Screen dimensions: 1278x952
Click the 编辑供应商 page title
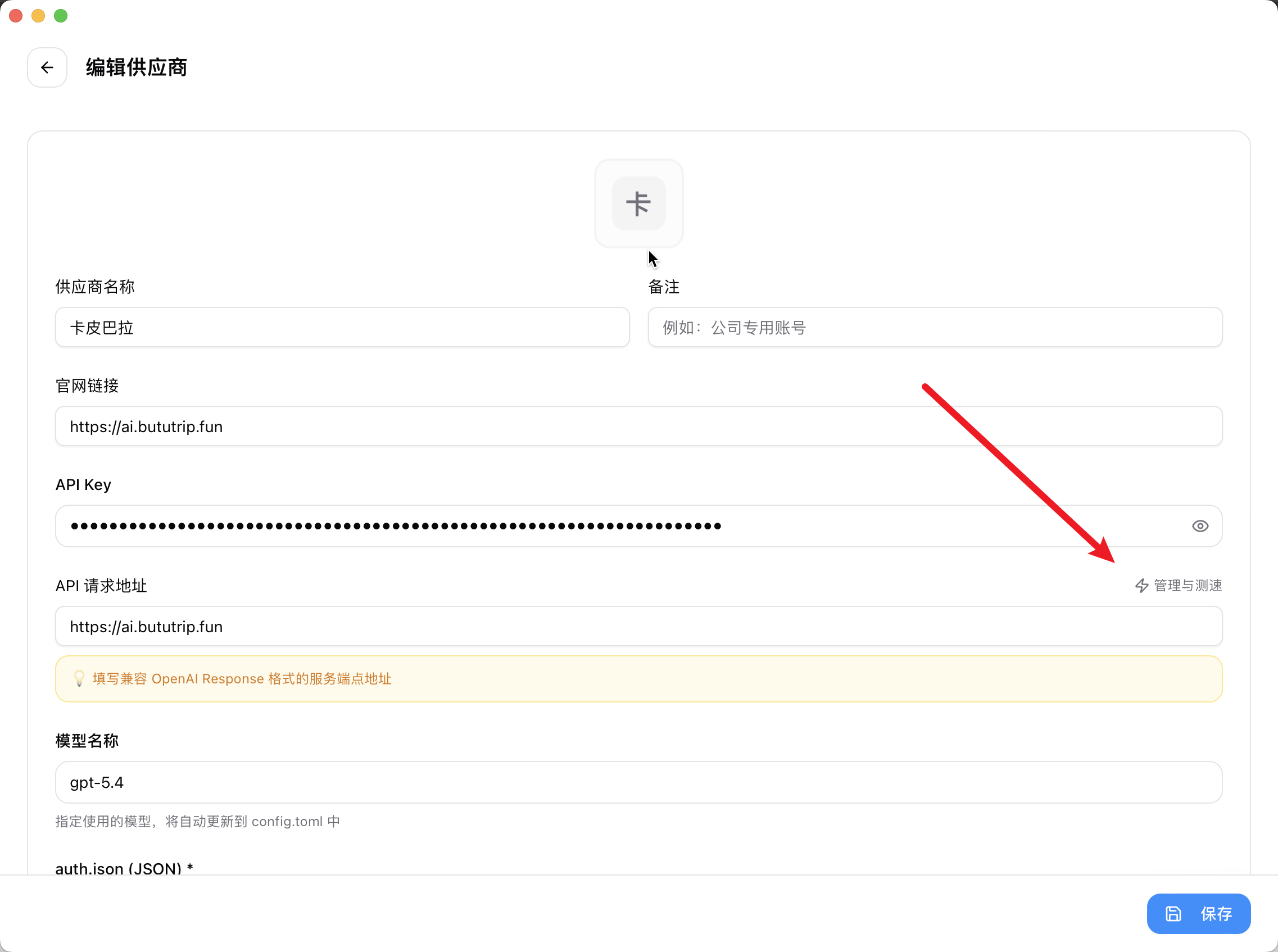tap(137, 67)
